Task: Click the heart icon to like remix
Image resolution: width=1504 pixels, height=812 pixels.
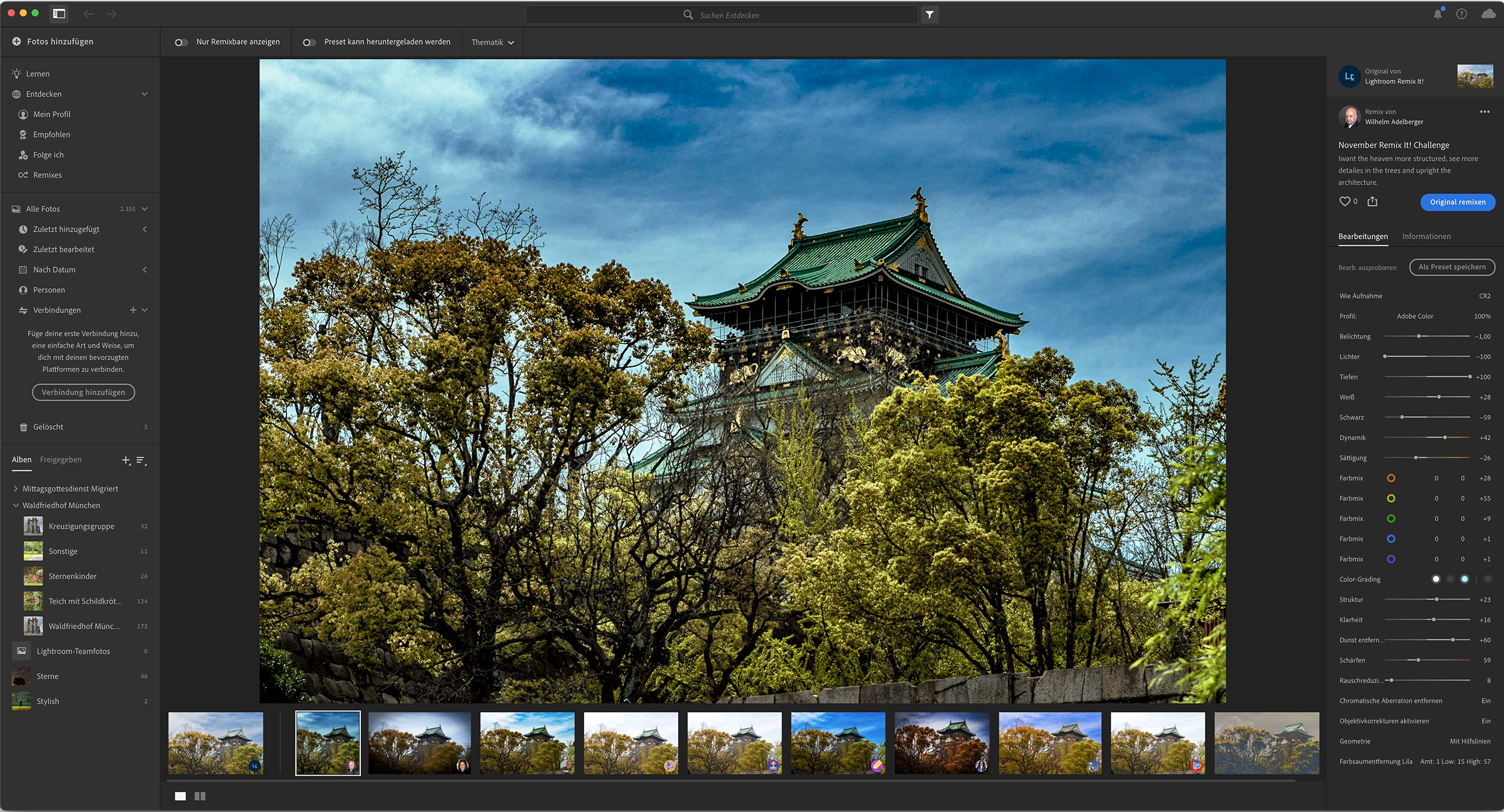Action: [x=1344, y=201]
